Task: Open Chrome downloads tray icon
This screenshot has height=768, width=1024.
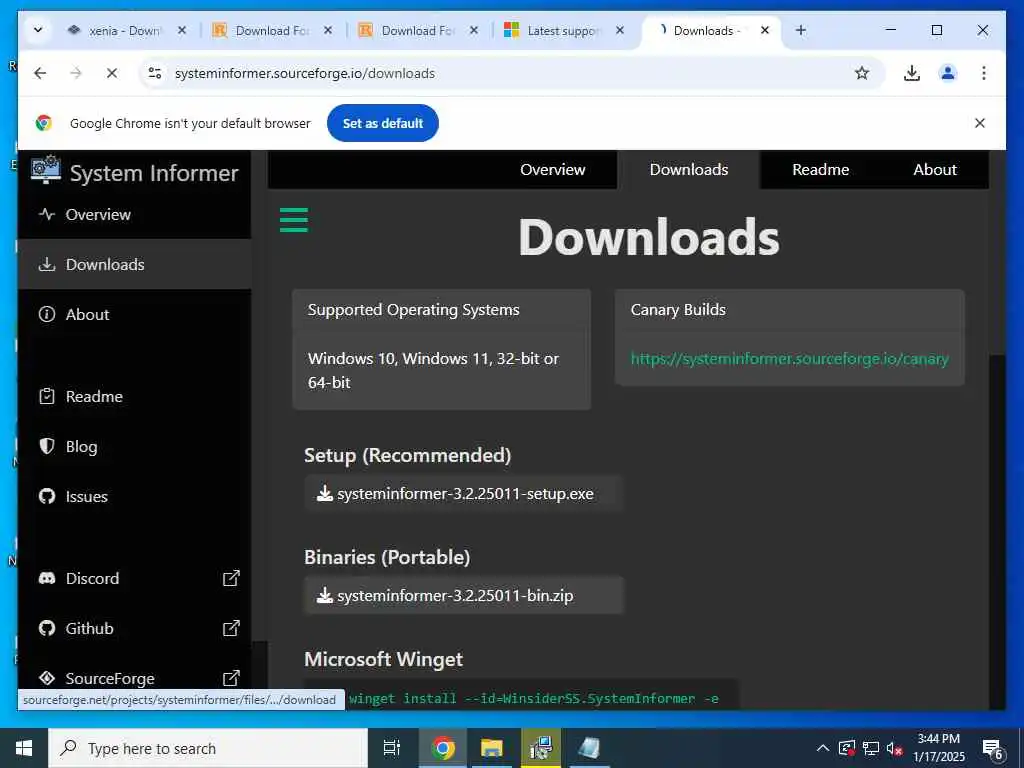Action: 912,73
